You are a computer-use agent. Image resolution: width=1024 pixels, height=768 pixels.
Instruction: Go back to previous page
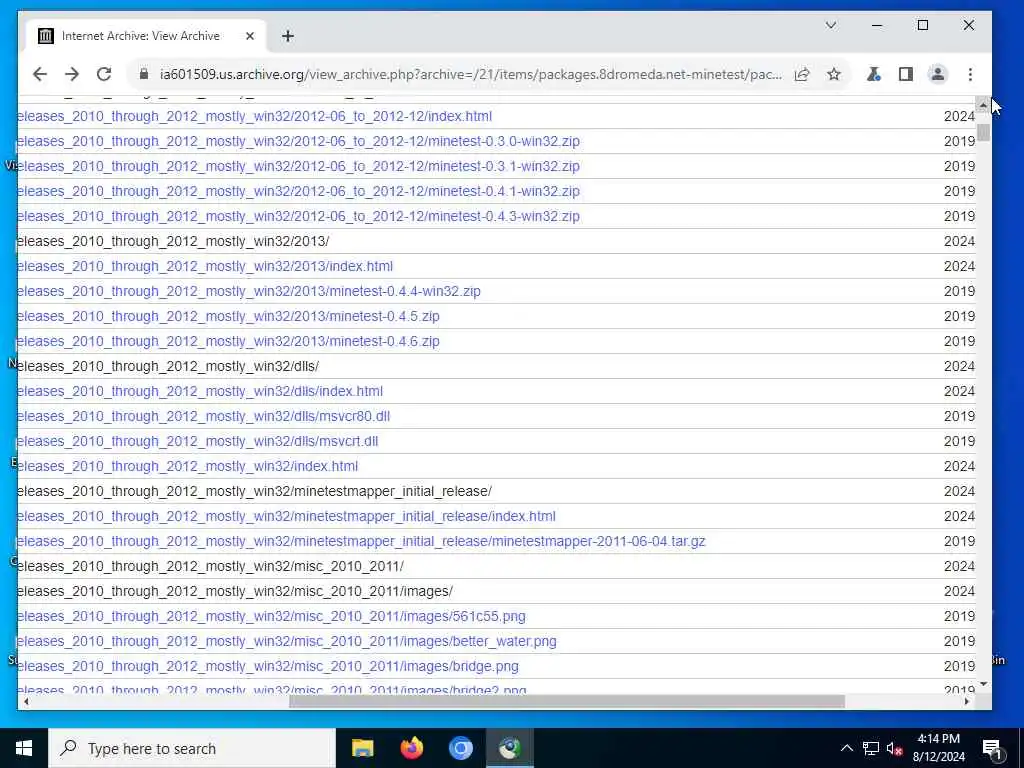[40, 74]
